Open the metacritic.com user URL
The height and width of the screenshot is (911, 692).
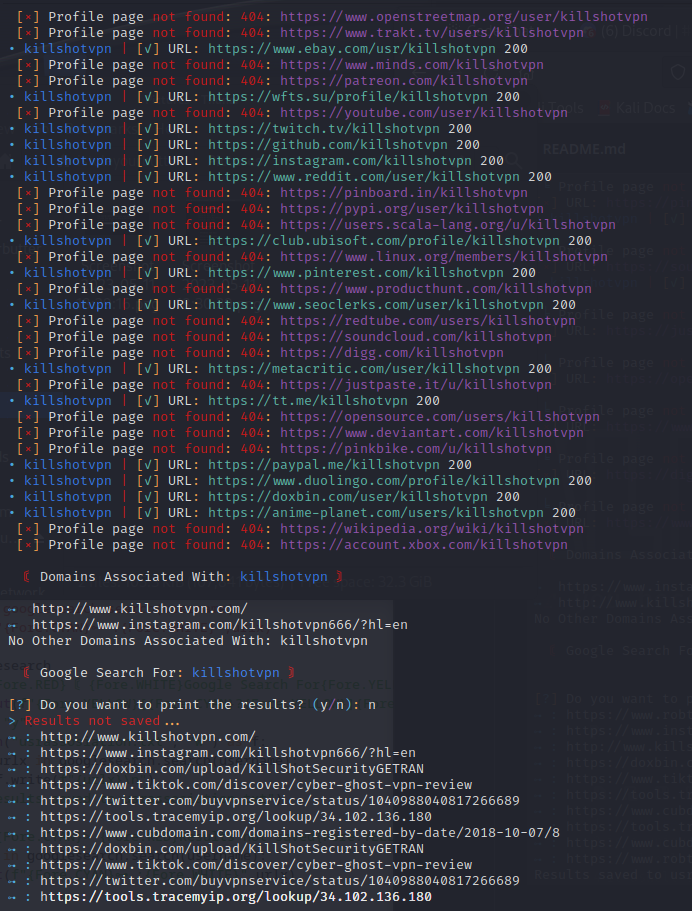point(364,368)
